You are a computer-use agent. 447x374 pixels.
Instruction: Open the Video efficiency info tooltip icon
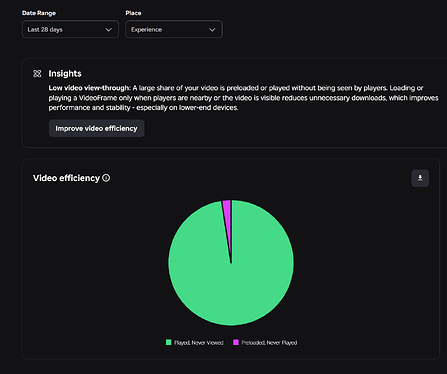(x=106, y=178)
